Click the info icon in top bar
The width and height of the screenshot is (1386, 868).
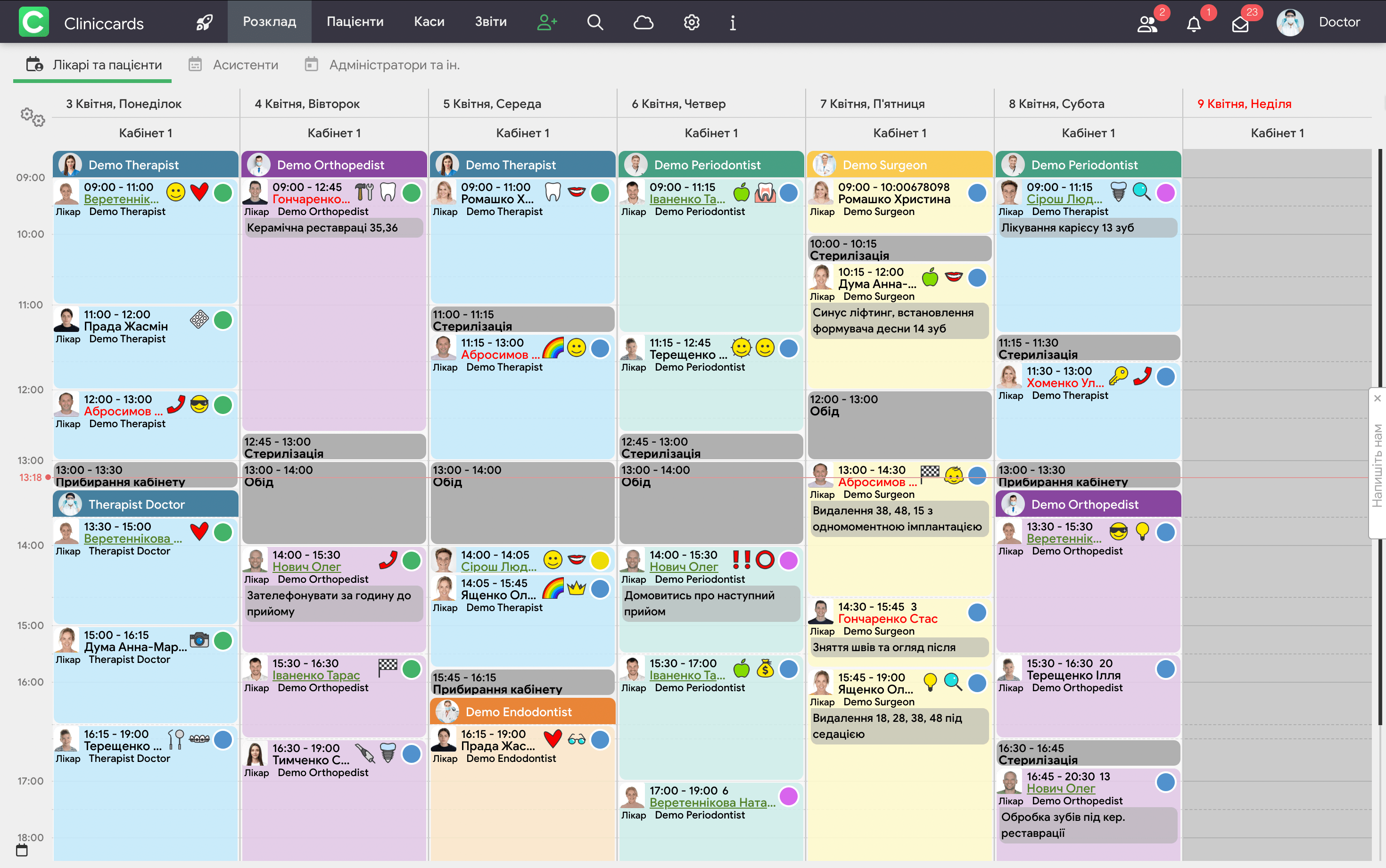coord(733,22)
